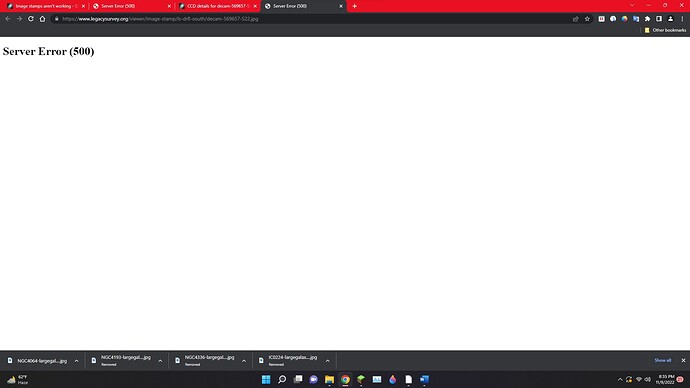
Task: Open the white document app on taskbar
Action: pyautogui.click(x=409, y=379)
